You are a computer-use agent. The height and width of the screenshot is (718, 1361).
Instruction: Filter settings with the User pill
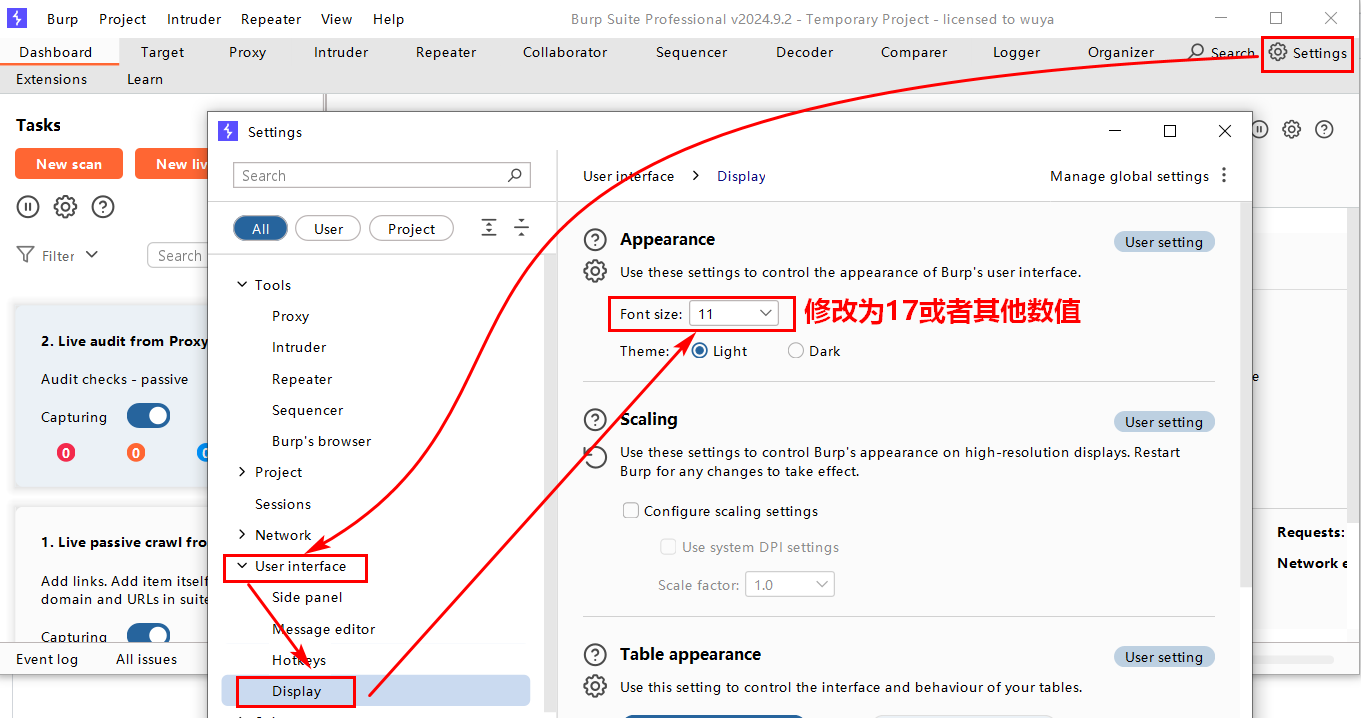[x=328, y=228]
